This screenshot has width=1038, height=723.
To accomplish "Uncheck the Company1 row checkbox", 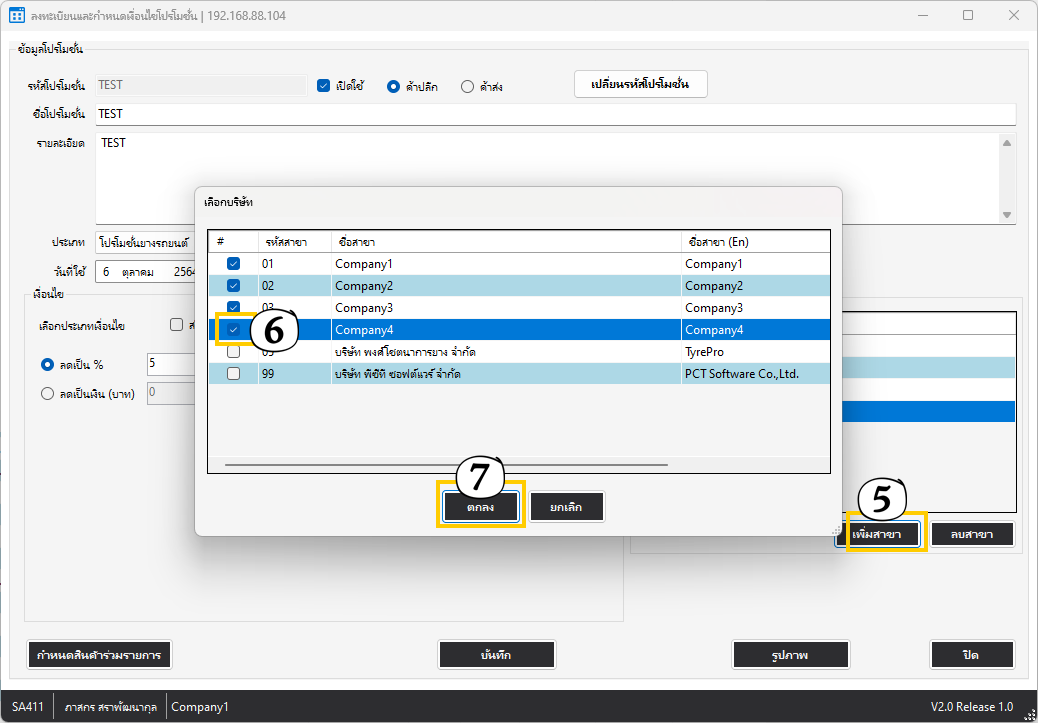I will [x=233, y=264].
